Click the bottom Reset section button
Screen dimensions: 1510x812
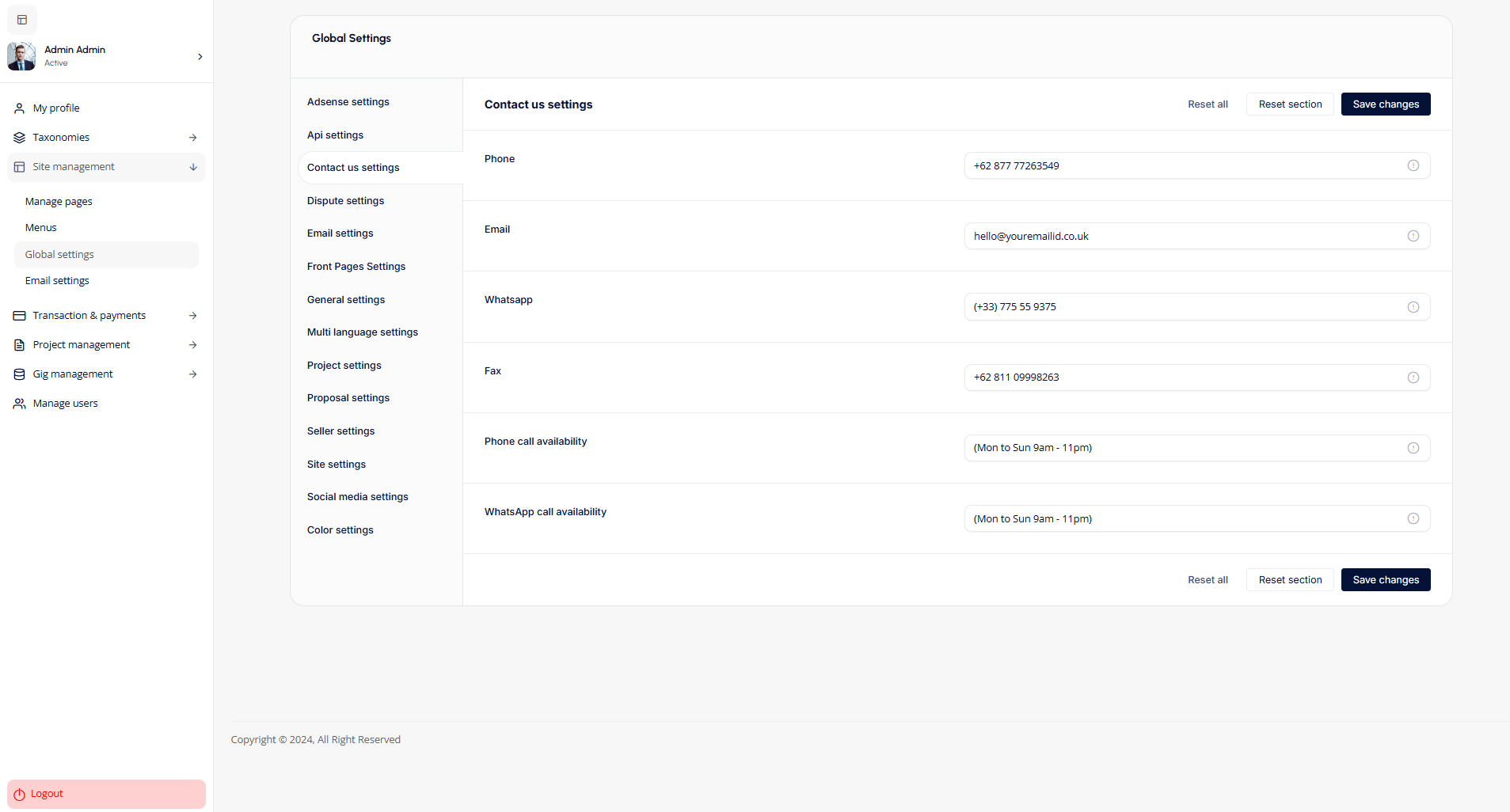coord(1289,580)
